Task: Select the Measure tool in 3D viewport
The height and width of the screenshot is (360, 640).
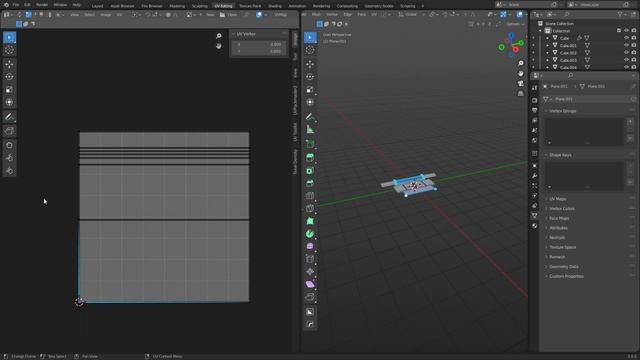Action: click(310, 129)
